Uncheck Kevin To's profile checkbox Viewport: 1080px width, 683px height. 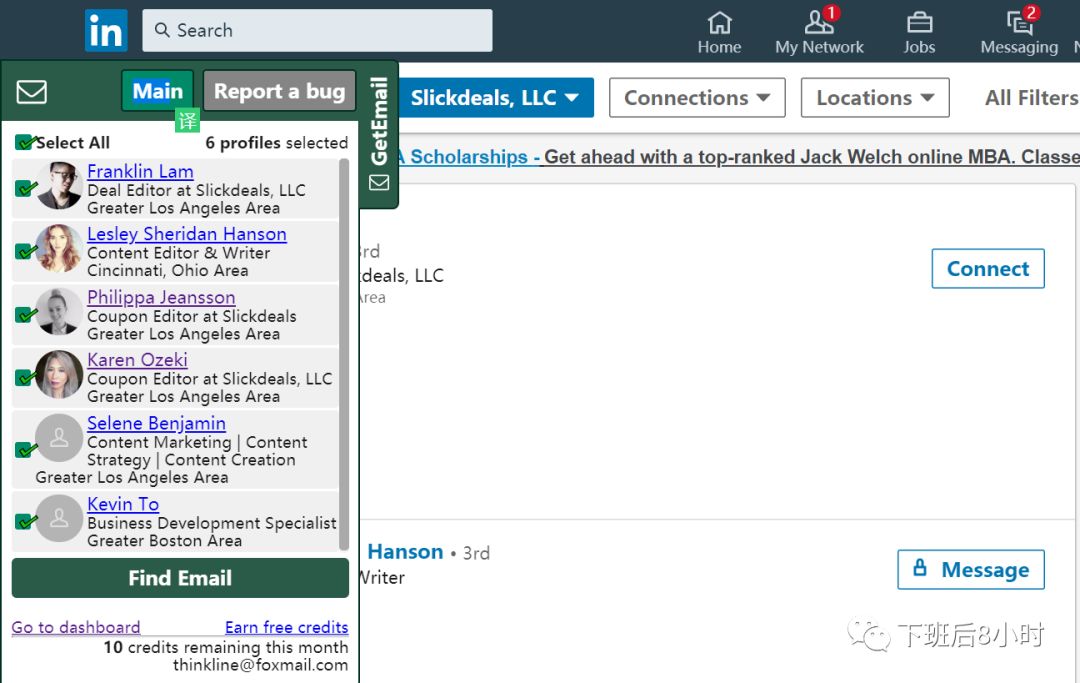(25, 521)
